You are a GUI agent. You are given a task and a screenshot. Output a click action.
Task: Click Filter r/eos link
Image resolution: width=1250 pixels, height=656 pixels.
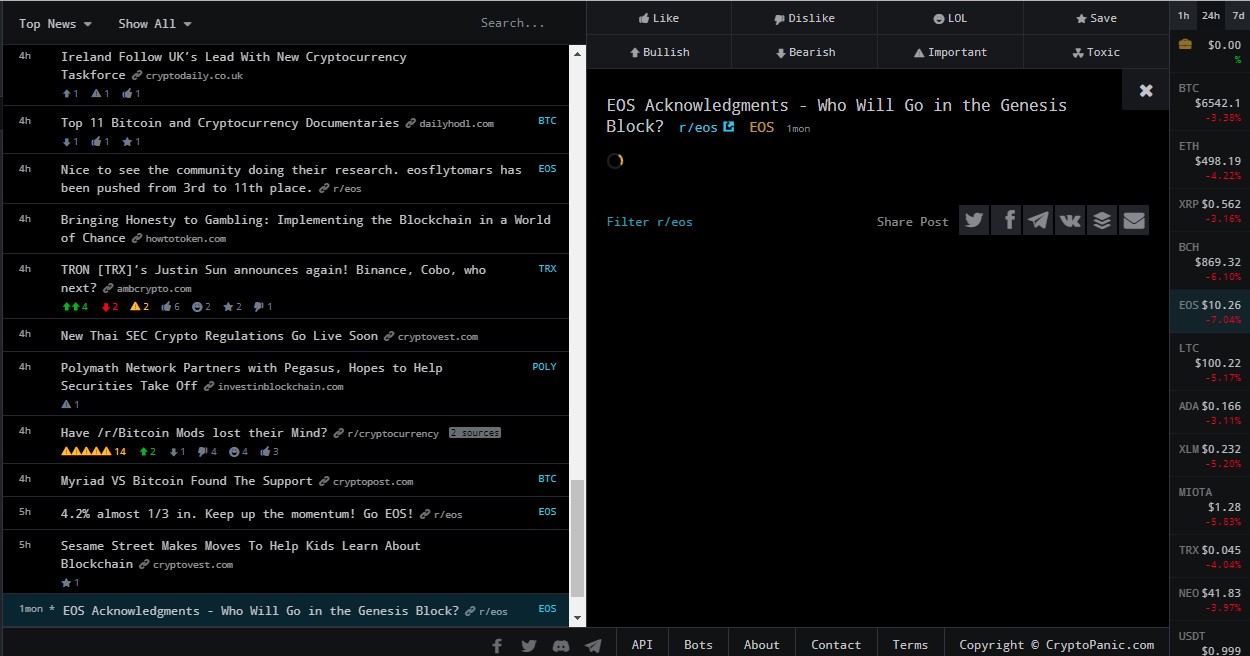(x=649, y=222)
